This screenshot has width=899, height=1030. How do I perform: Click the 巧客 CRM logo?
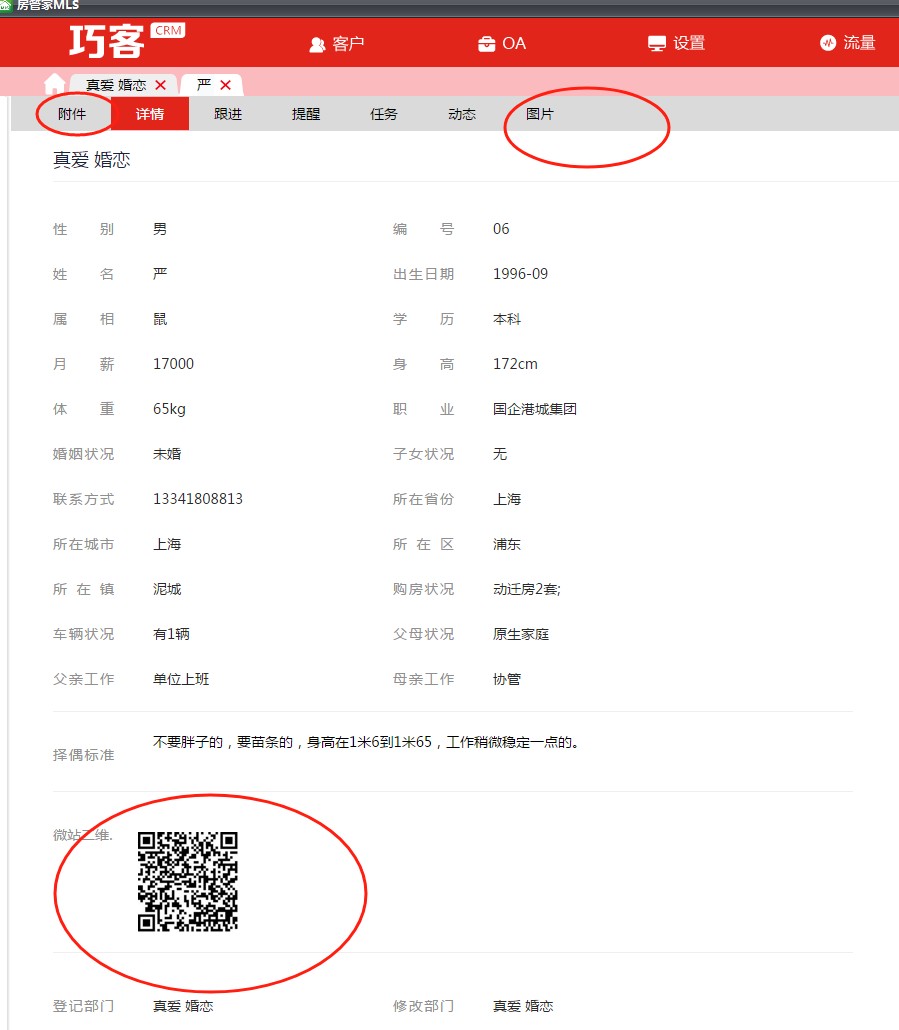pyautogui.click(x=126, y=41)
